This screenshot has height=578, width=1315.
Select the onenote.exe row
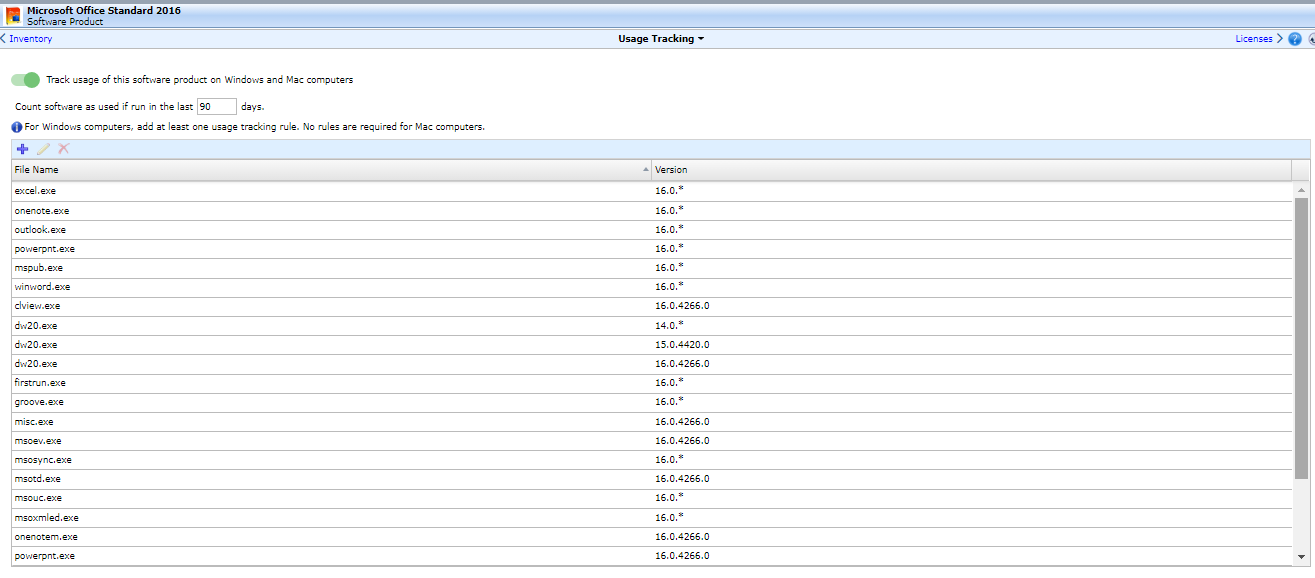coord(651,211)
